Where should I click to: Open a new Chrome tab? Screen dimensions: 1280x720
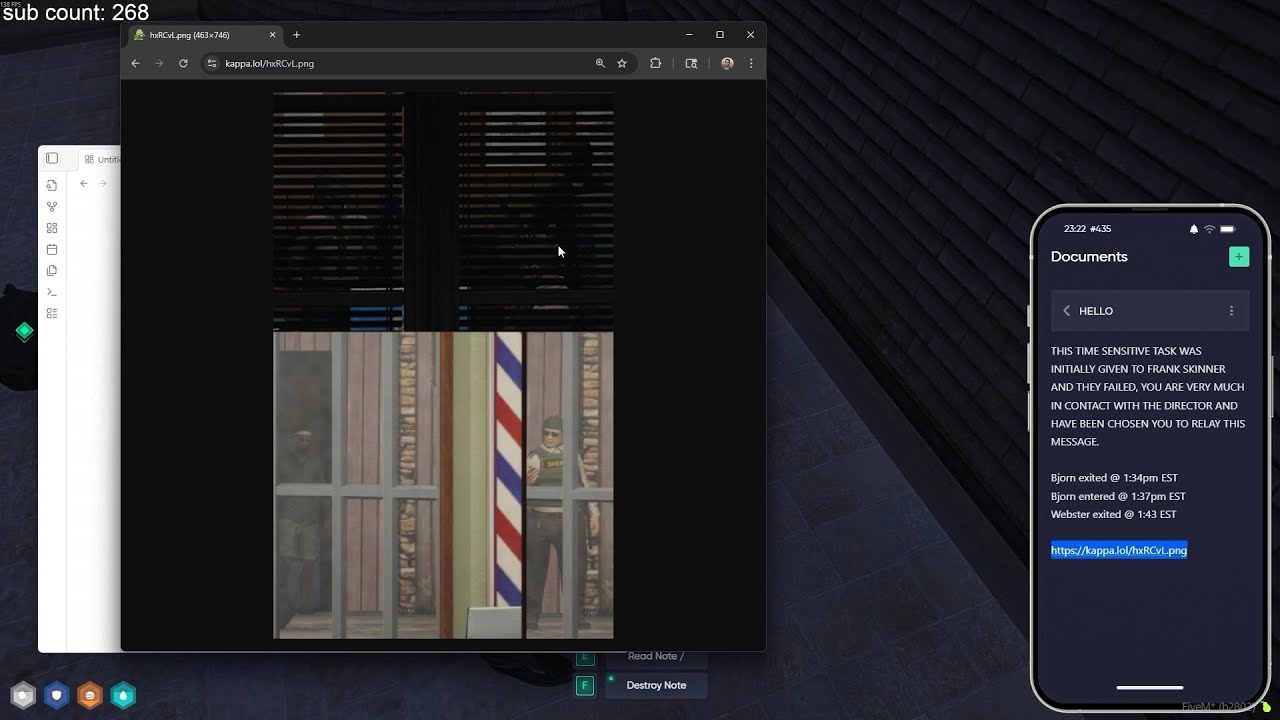coord(296,35)
